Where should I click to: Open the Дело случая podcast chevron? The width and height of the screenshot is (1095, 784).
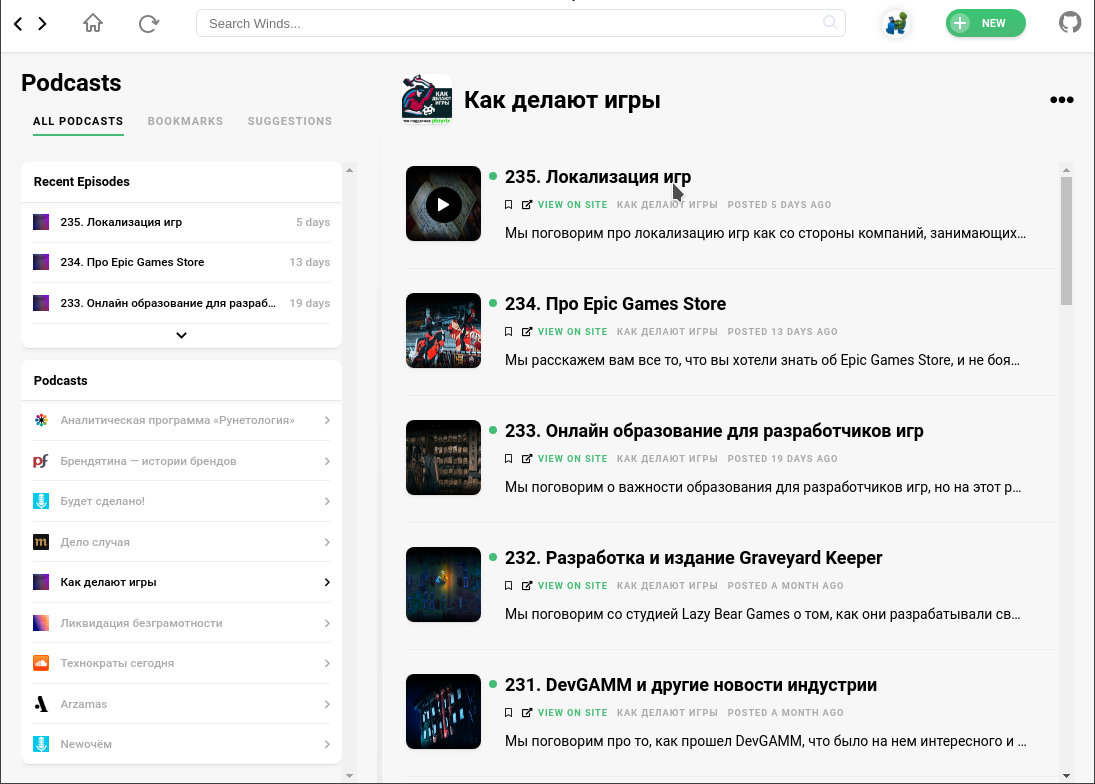pos(327,542)
